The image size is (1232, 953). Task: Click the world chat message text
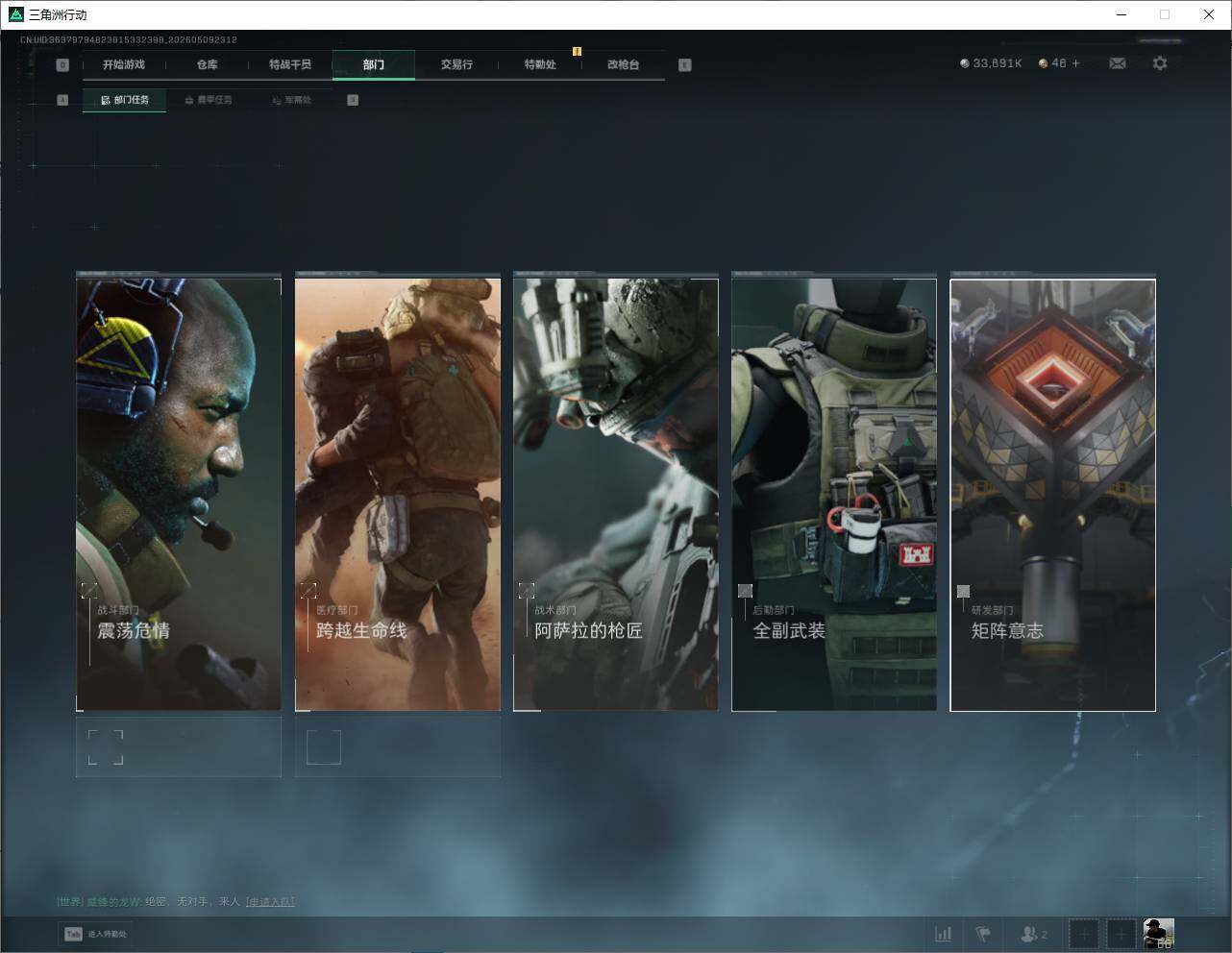tap(194, 902)
